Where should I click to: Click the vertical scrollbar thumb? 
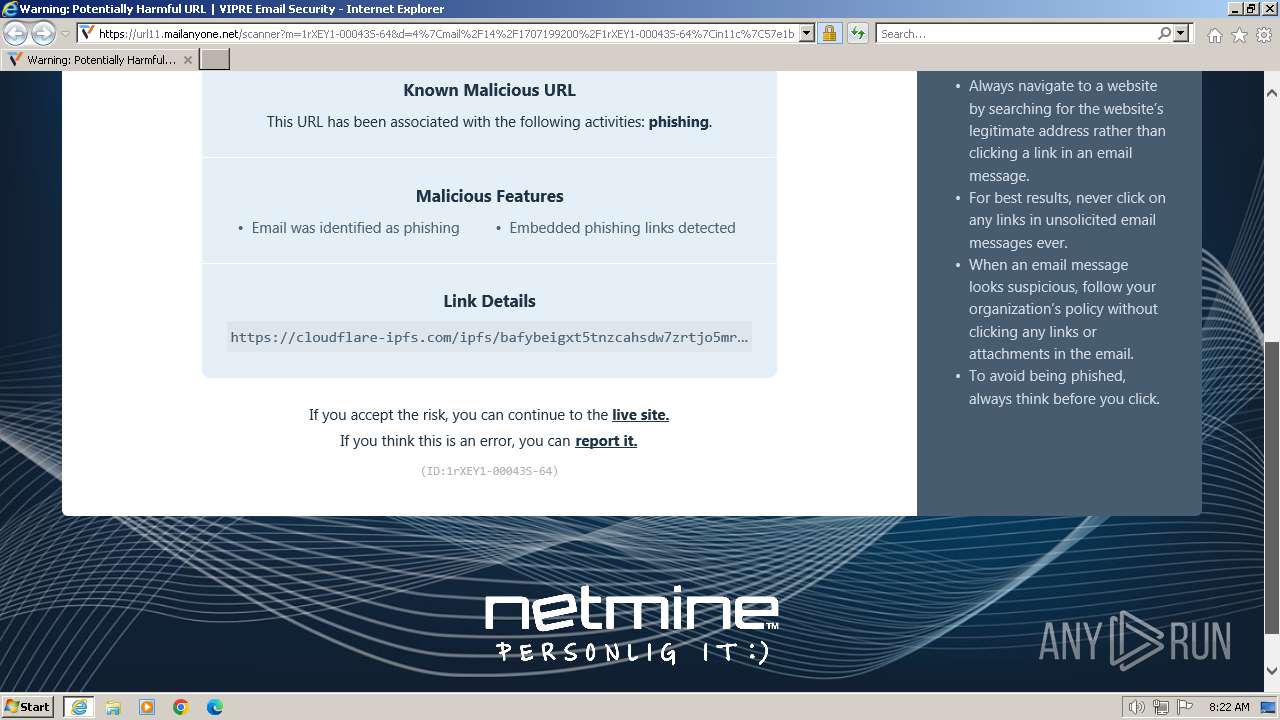click(x=1272, y=487)
